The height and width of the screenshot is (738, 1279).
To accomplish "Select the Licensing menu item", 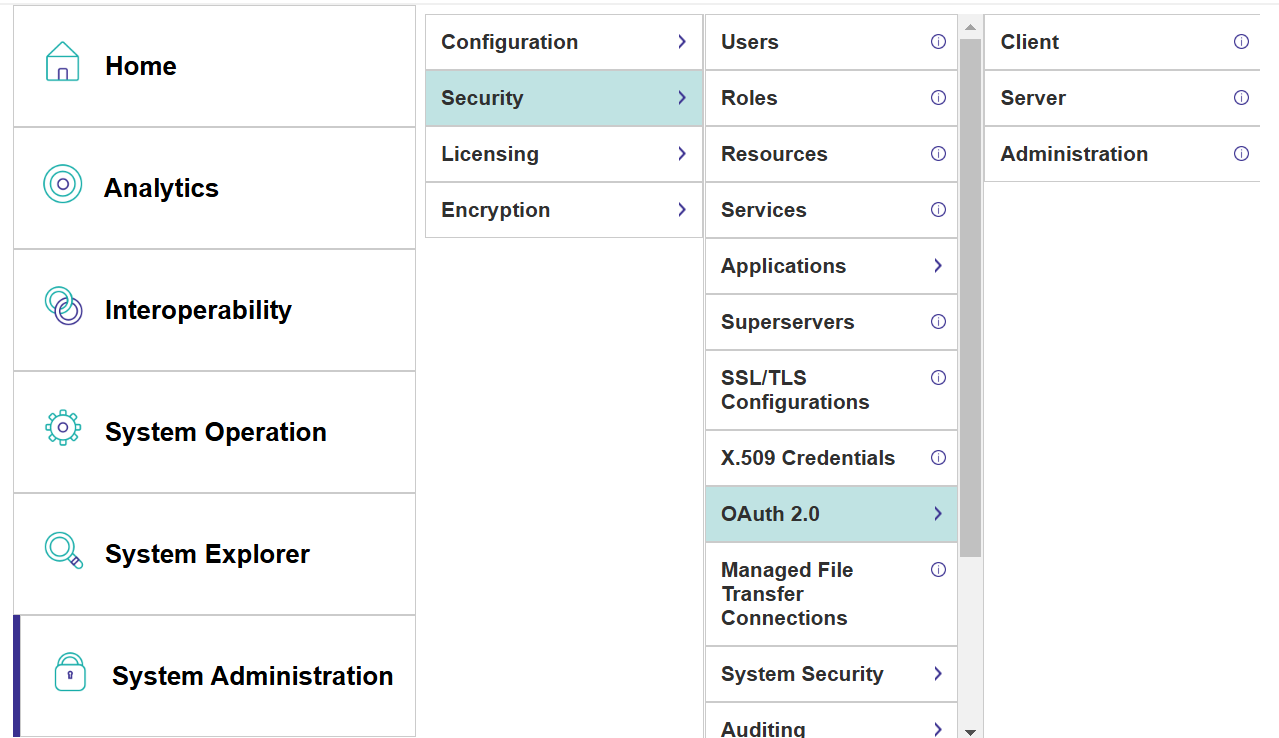I will pos(490,154).
